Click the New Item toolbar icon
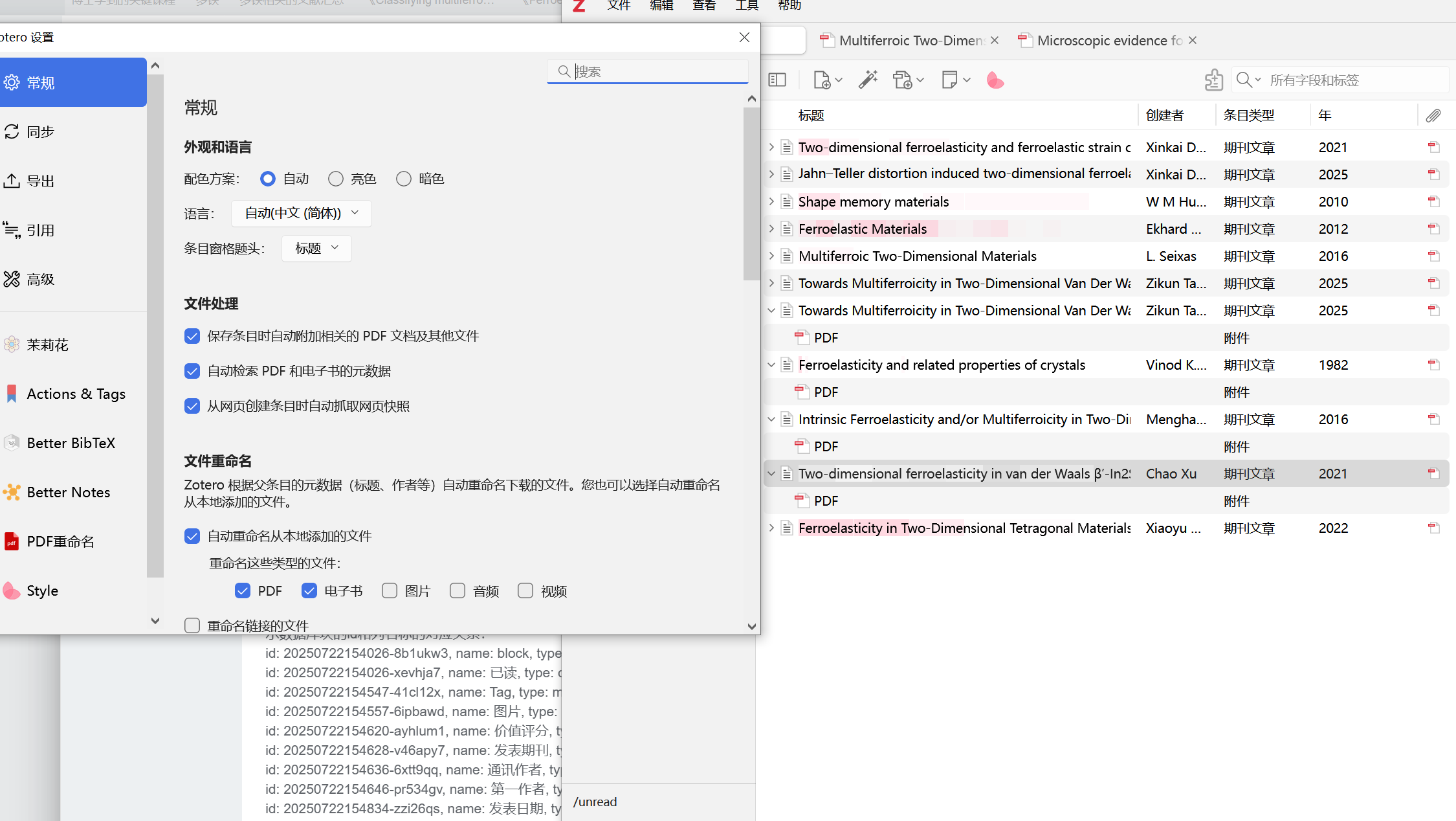1456x821 pixels. [x=822, y=80]
